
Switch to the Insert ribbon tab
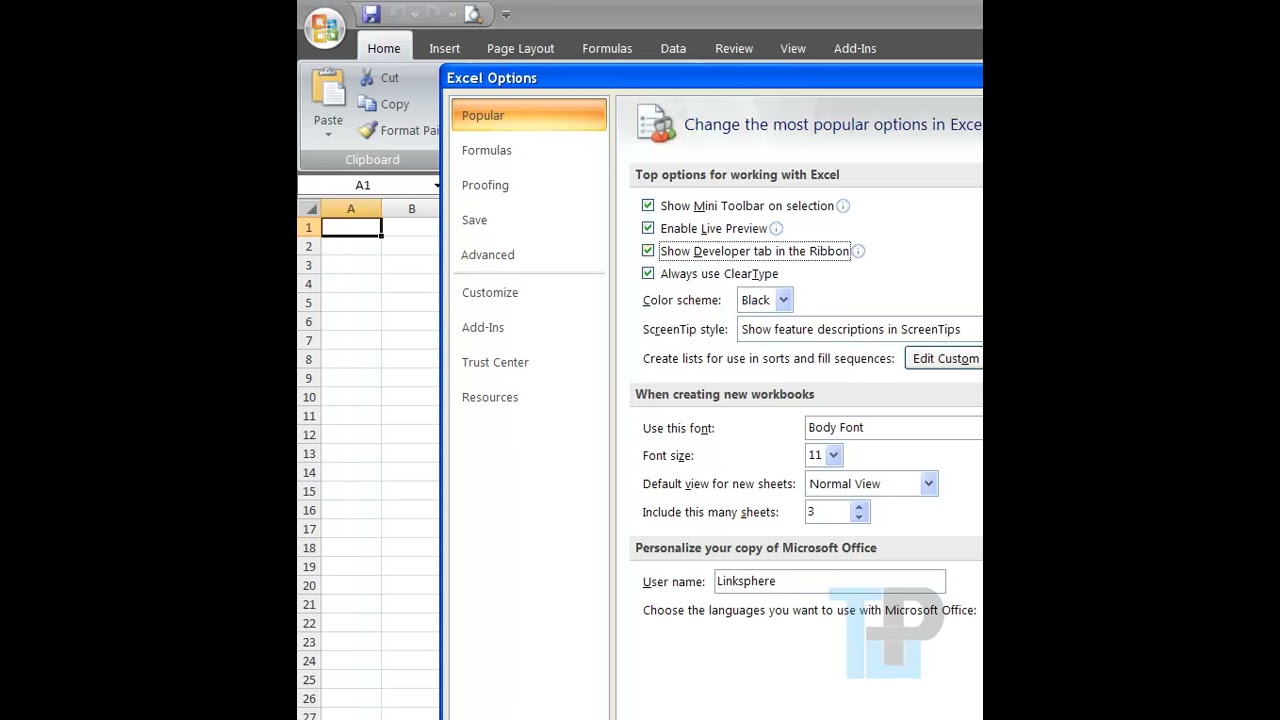[x=445, y=48]
